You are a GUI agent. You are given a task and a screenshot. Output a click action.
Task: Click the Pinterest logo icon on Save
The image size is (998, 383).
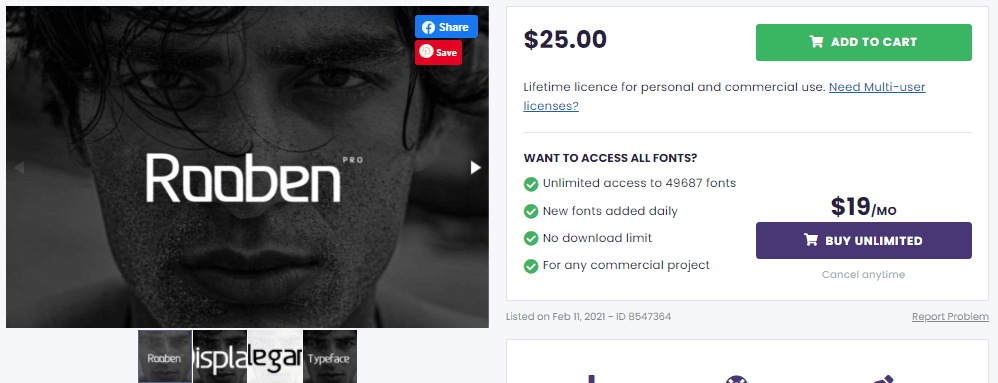pyautogui.click(x=426, y=52)
